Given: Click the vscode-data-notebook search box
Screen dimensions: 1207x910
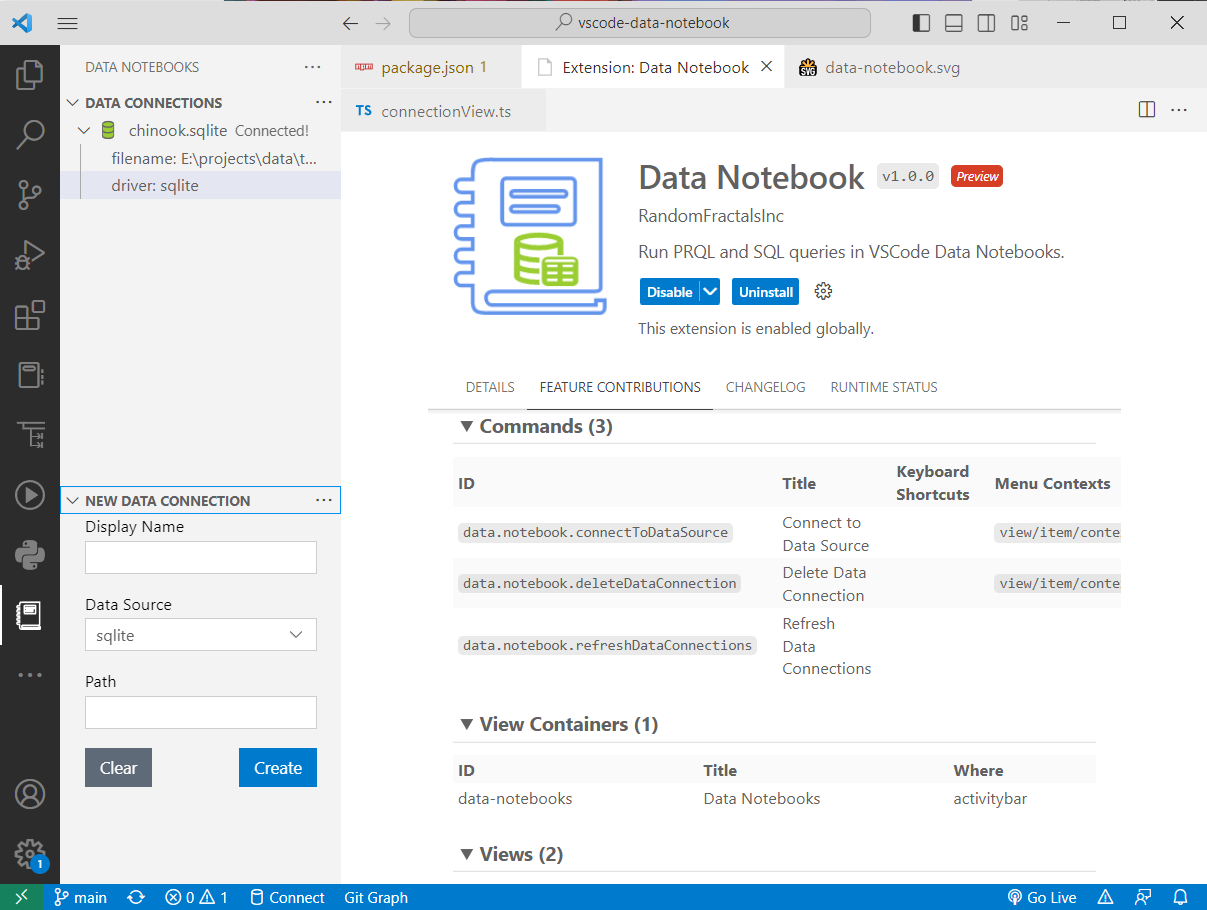Looking at the screenshot, I should 640,23.
